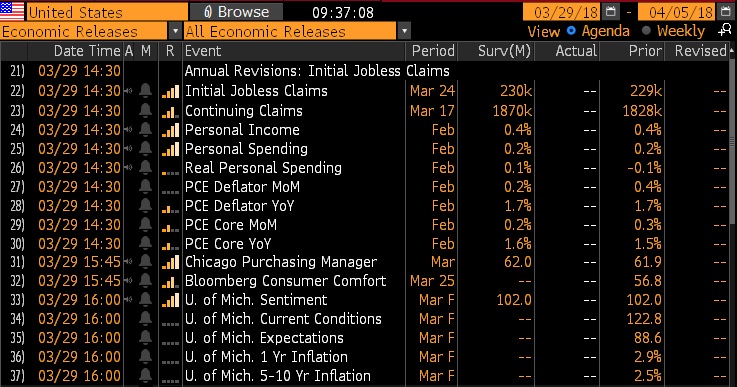Toggle alert bell for Chicago Purchasing Manager
The height and width of the screenshot is (387, 737).
146,261
